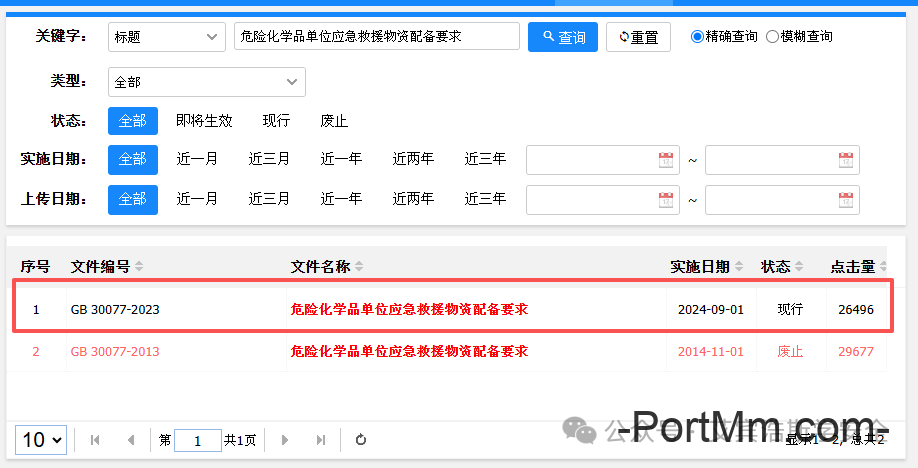
Task: Select 全部 in the 状态 filter row
Action: point(133,121)
